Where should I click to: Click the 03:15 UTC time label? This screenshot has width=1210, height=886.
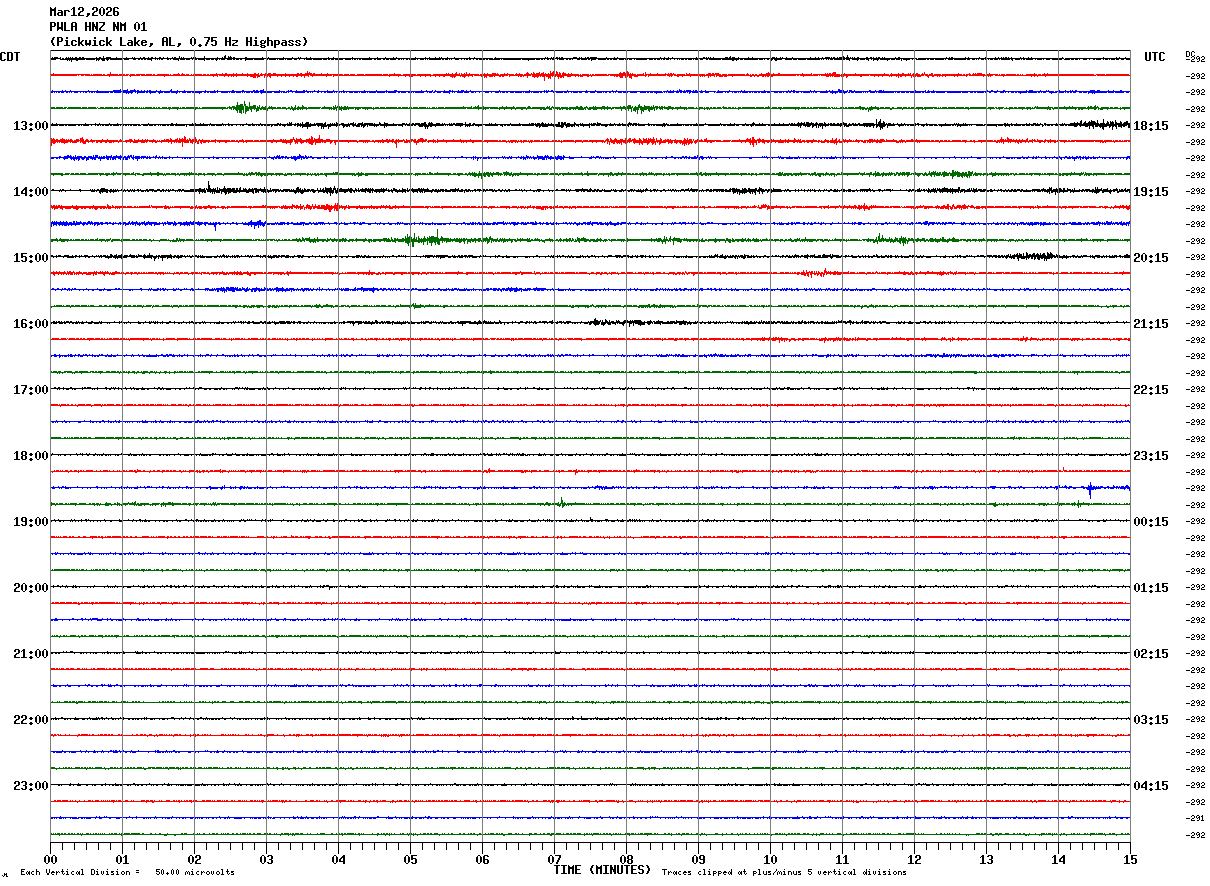[x=1151, y=720]
